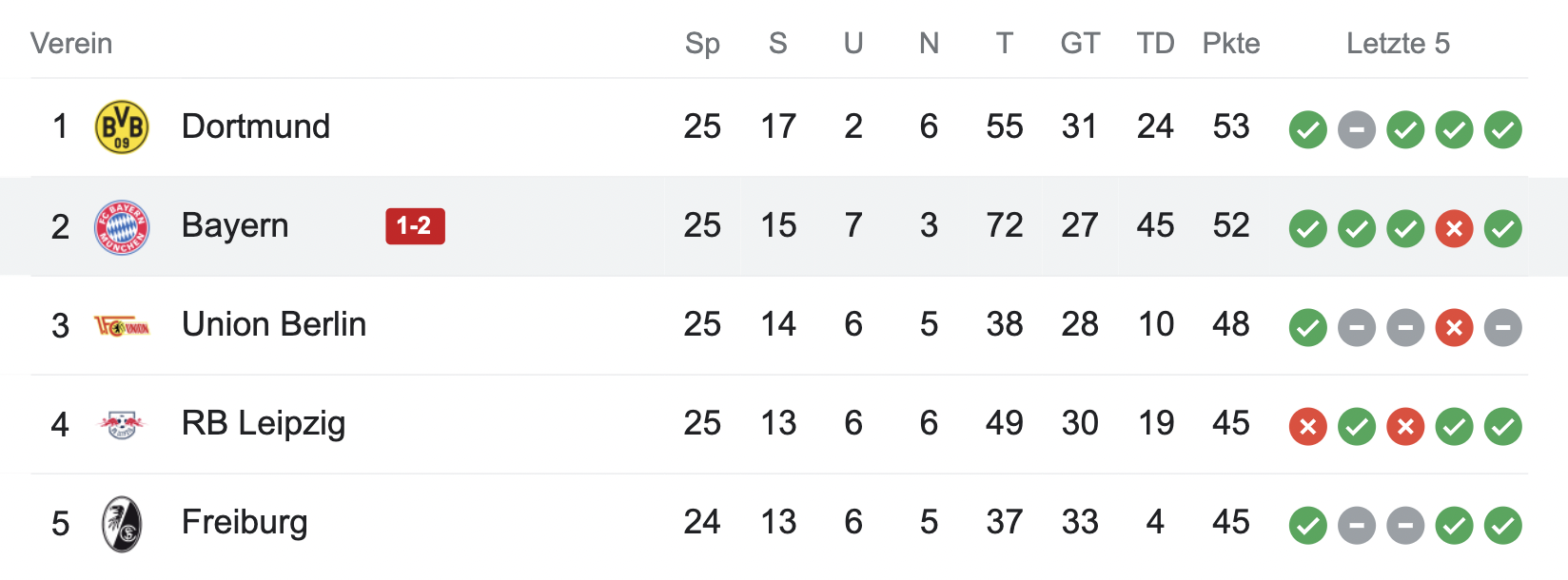Click Bayern's live score badge 1-2
Screen dimensions: 1568x580
(x=415, y=226)
